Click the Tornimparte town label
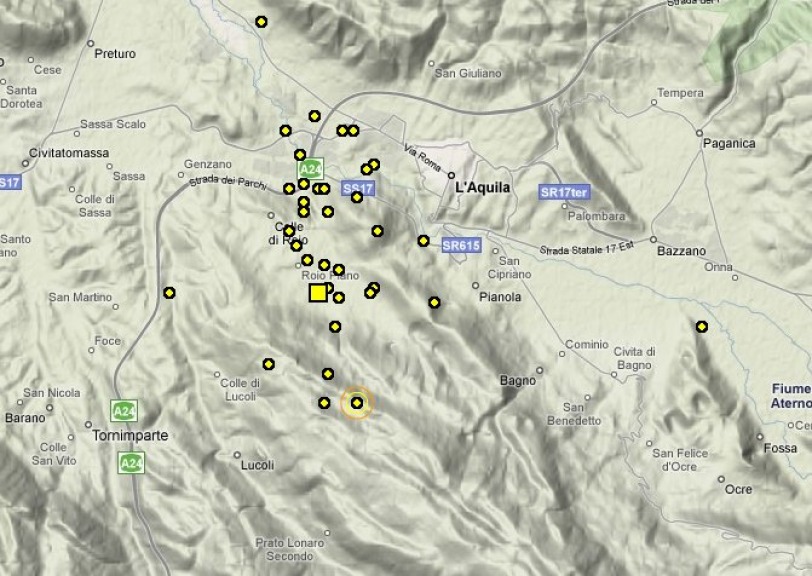The height and width of the screenshot is (576, 812). (x=130, y=436)
